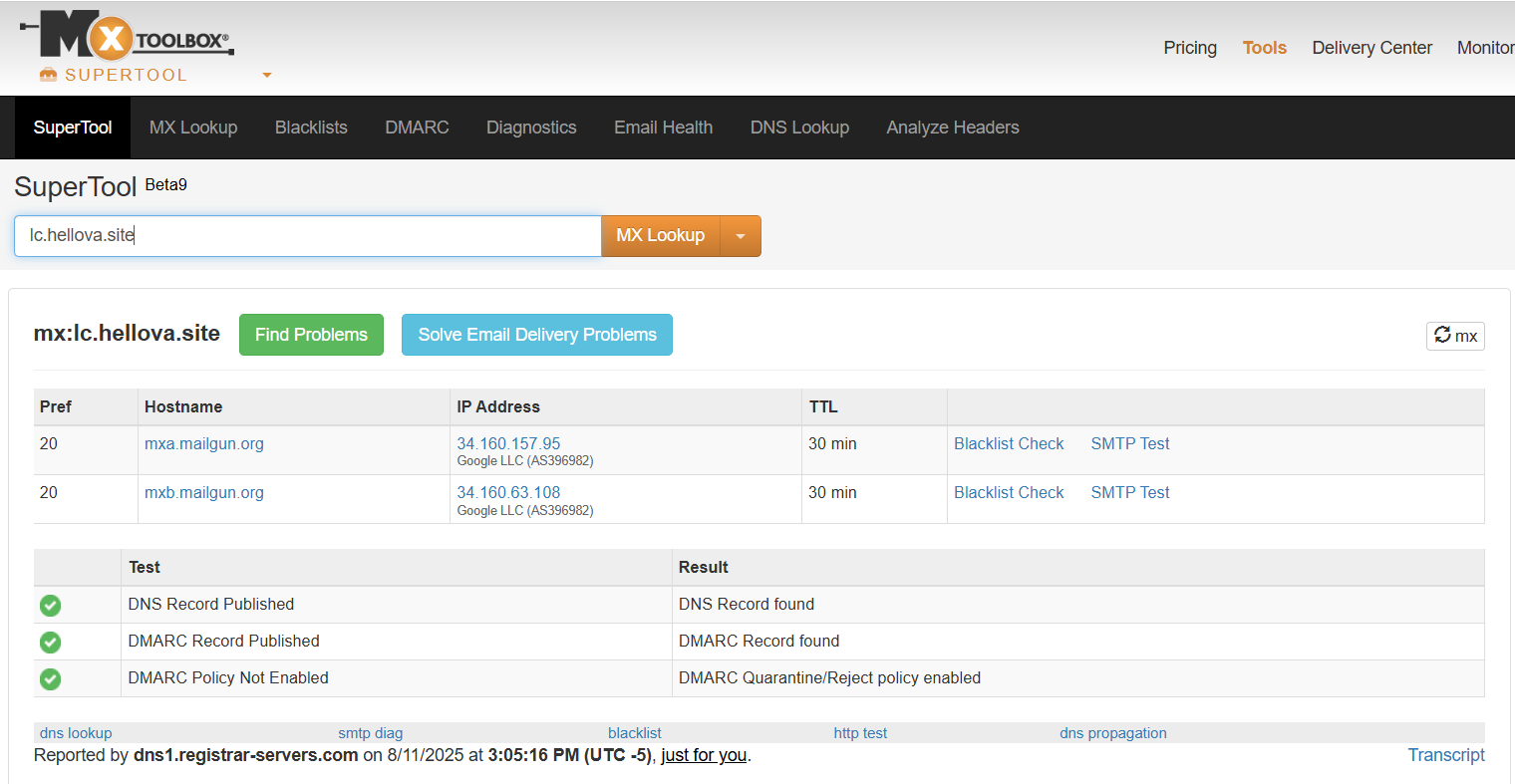
Task: Open Delivery Center in top menu
Action: click(x=1371, y=48)
